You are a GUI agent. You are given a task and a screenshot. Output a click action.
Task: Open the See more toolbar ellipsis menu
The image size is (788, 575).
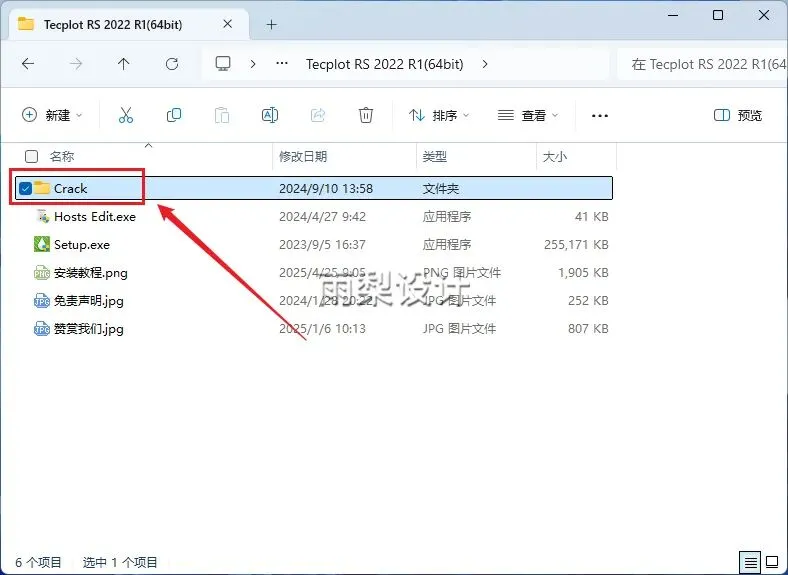[x=600, y=116]
